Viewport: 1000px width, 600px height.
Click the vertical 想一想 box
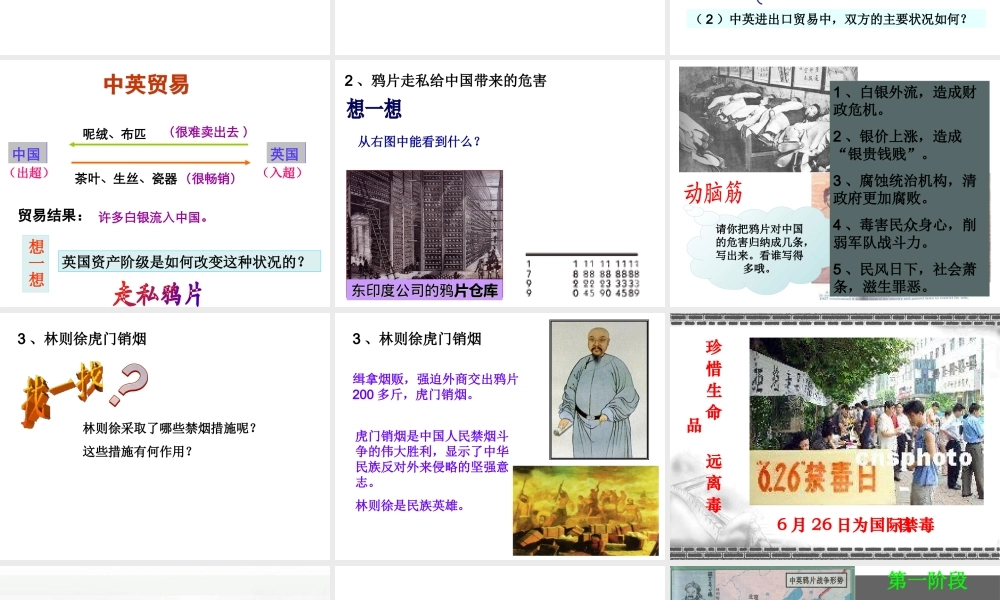click(x=36, y=263)
